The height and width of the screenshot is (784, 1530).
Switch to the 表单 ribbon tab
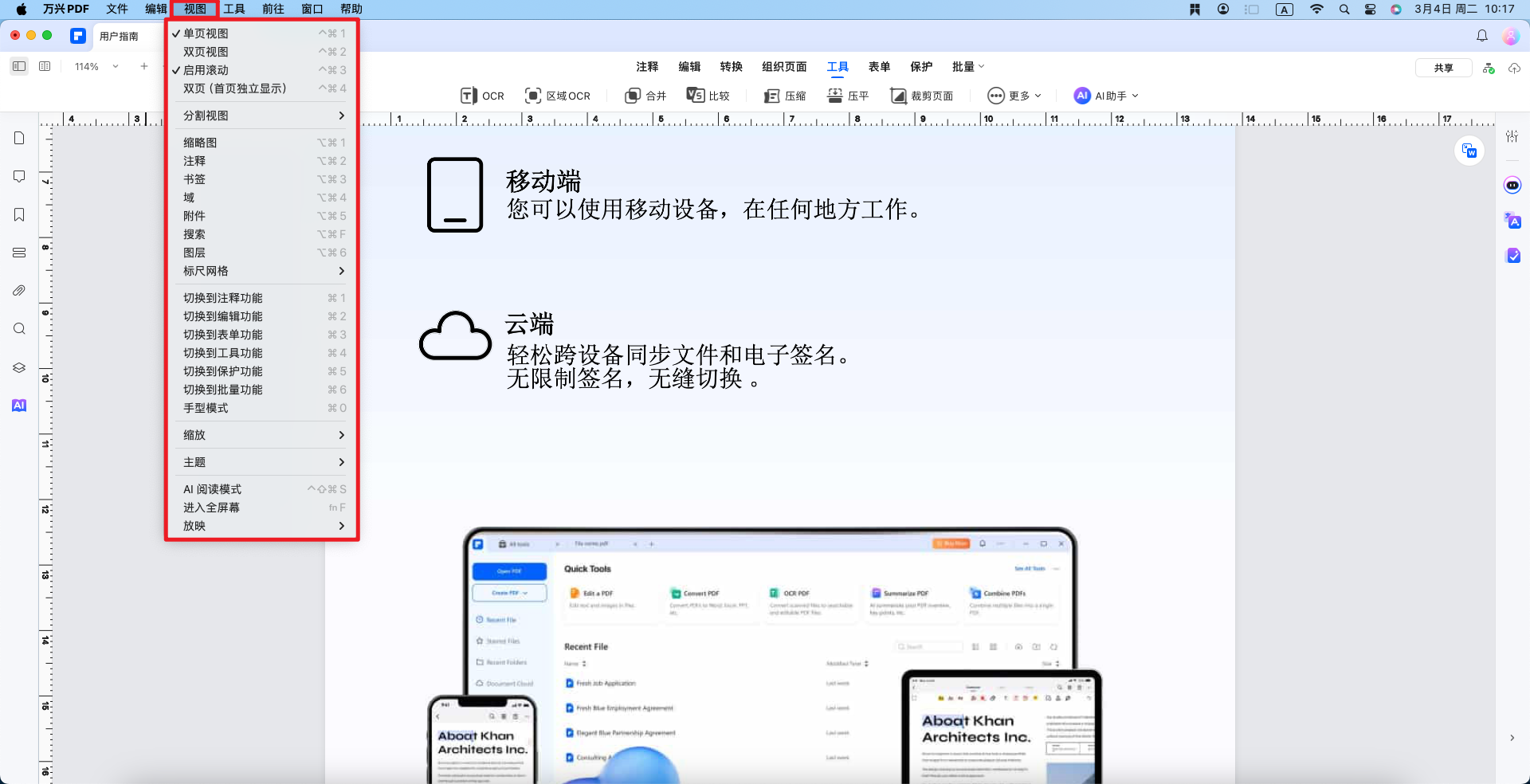tap(880, 67)
